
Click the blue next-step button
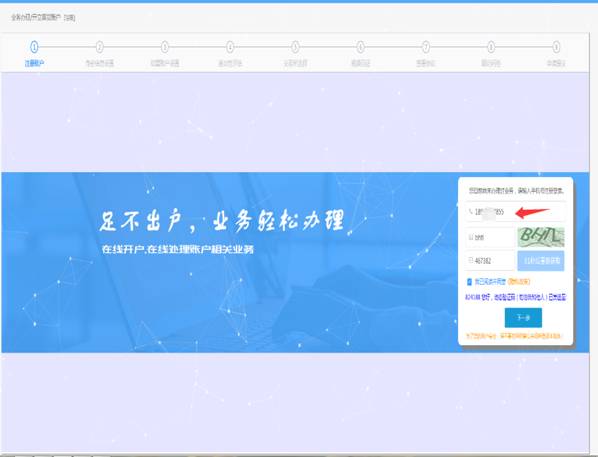[523, 318]
